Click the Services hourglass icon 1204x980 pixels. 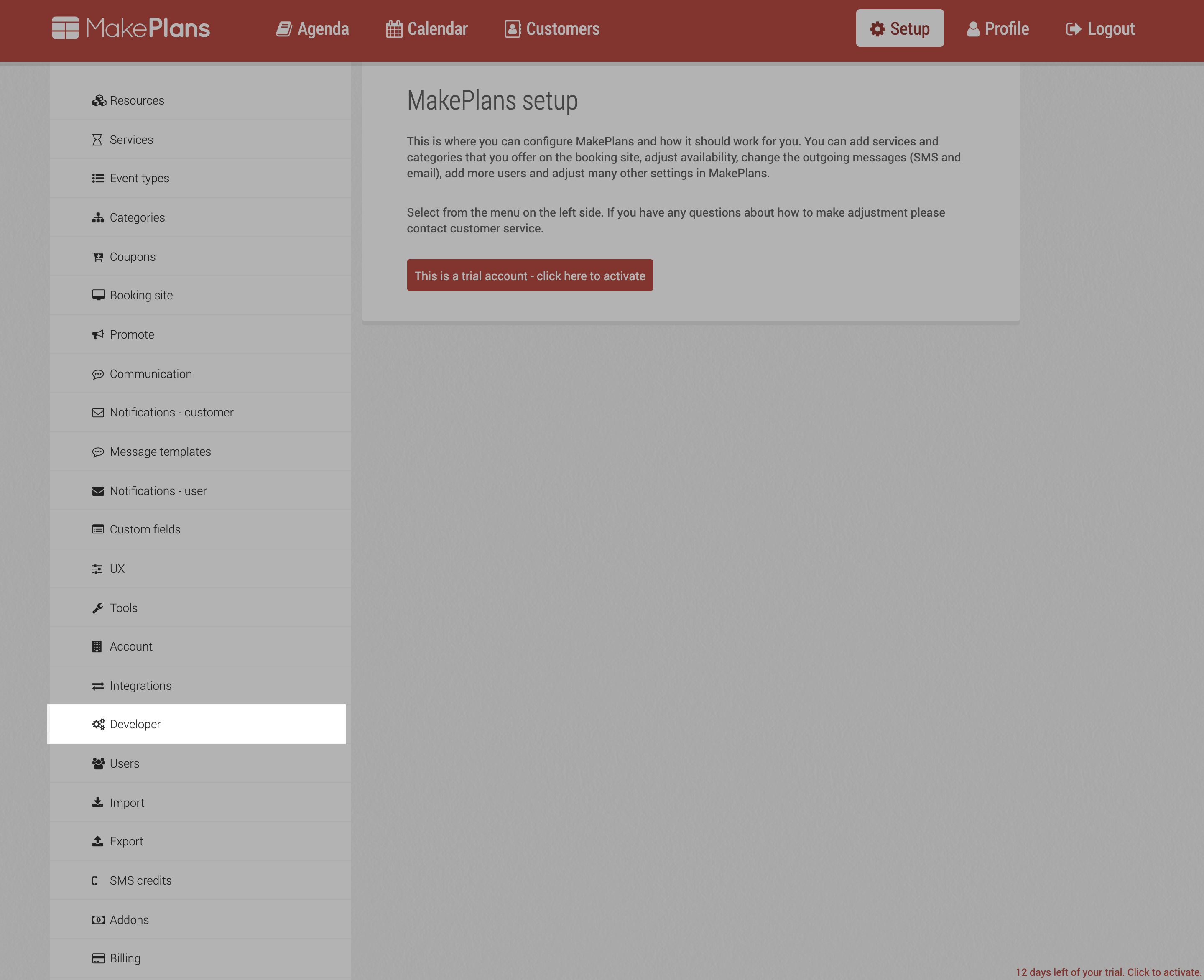[x=97, y=140]
